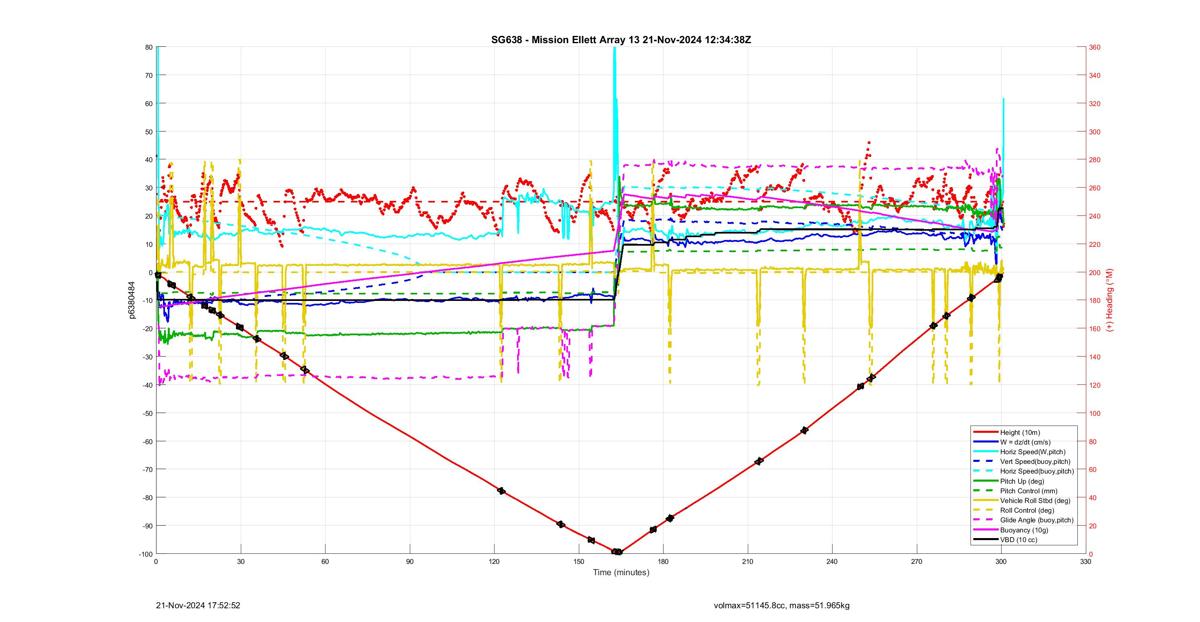Click the 'Roll Control (deg)' legend entry

pos(1028,510)
